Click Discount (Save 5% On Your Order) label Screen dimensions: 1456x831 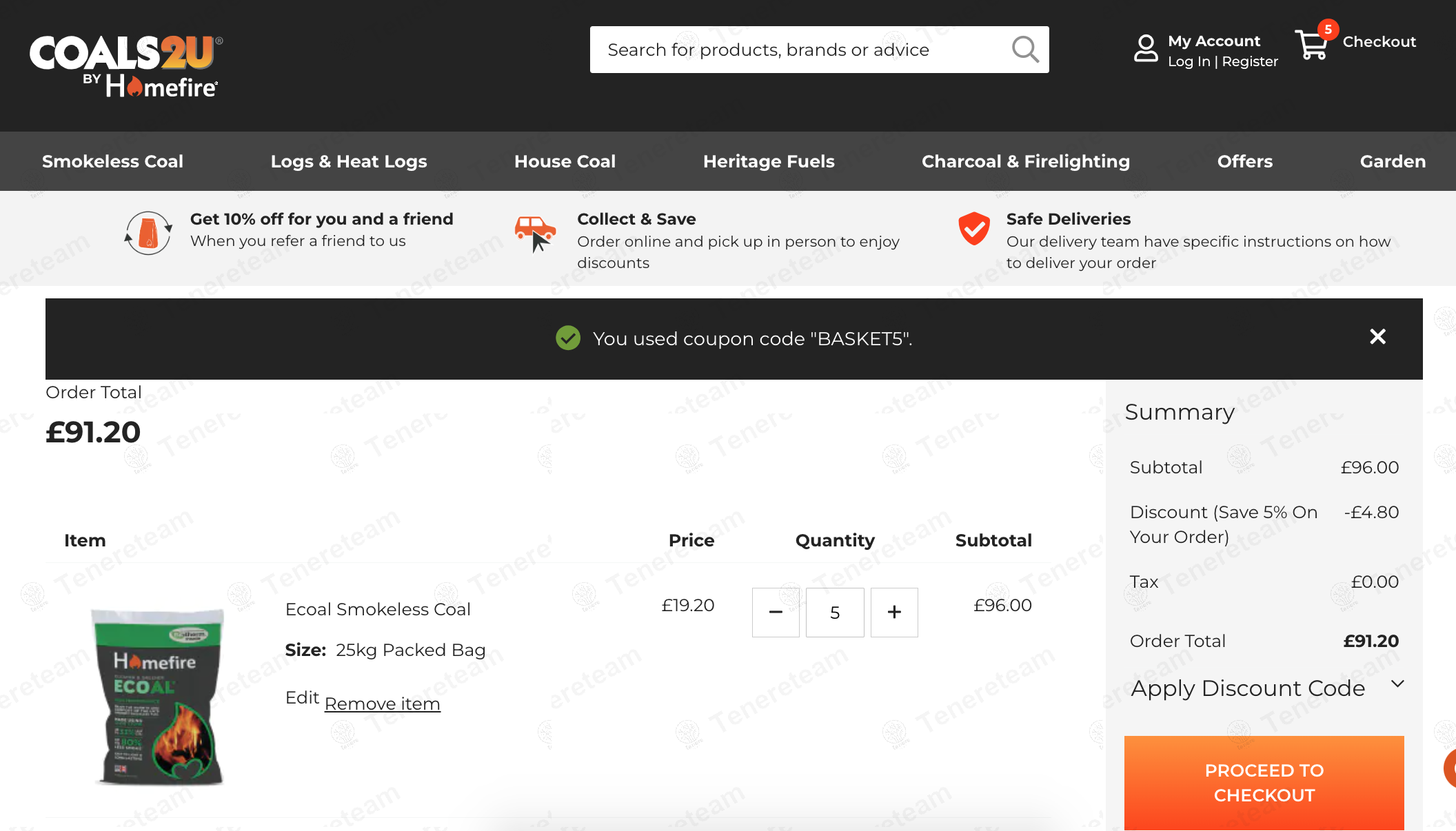1224,524
